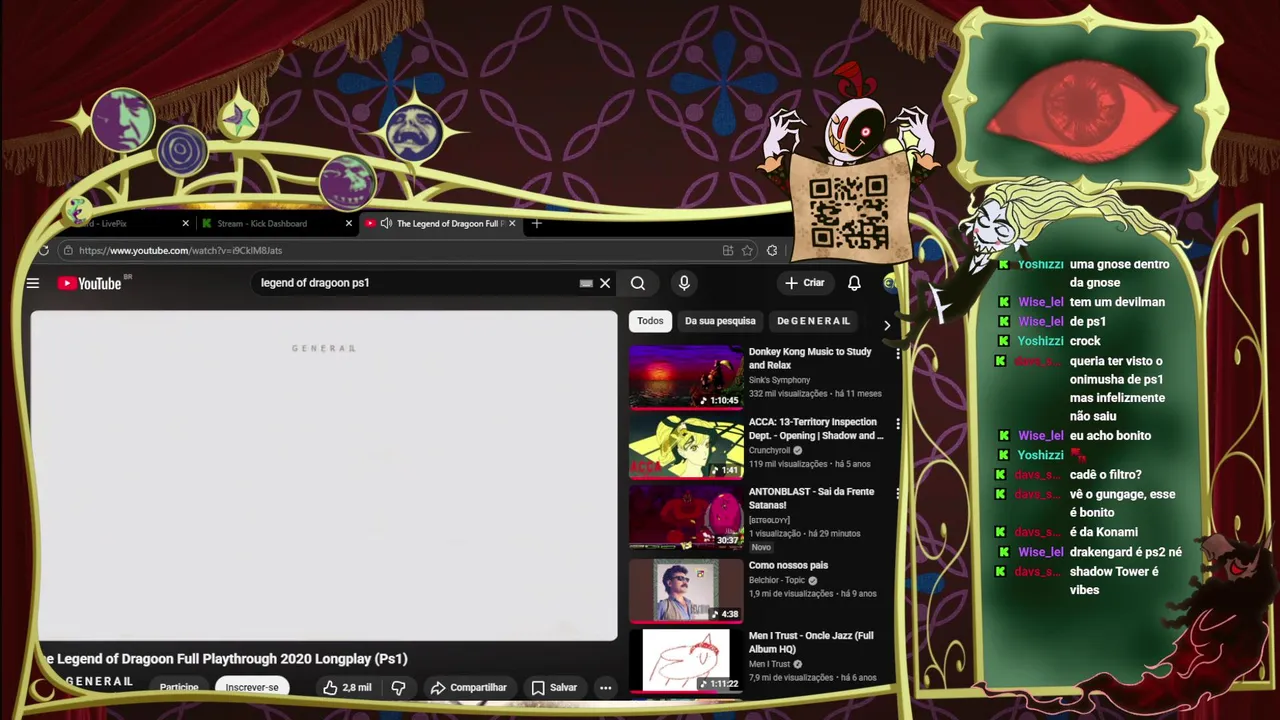Click the magnifier search button

coord(638,283)
